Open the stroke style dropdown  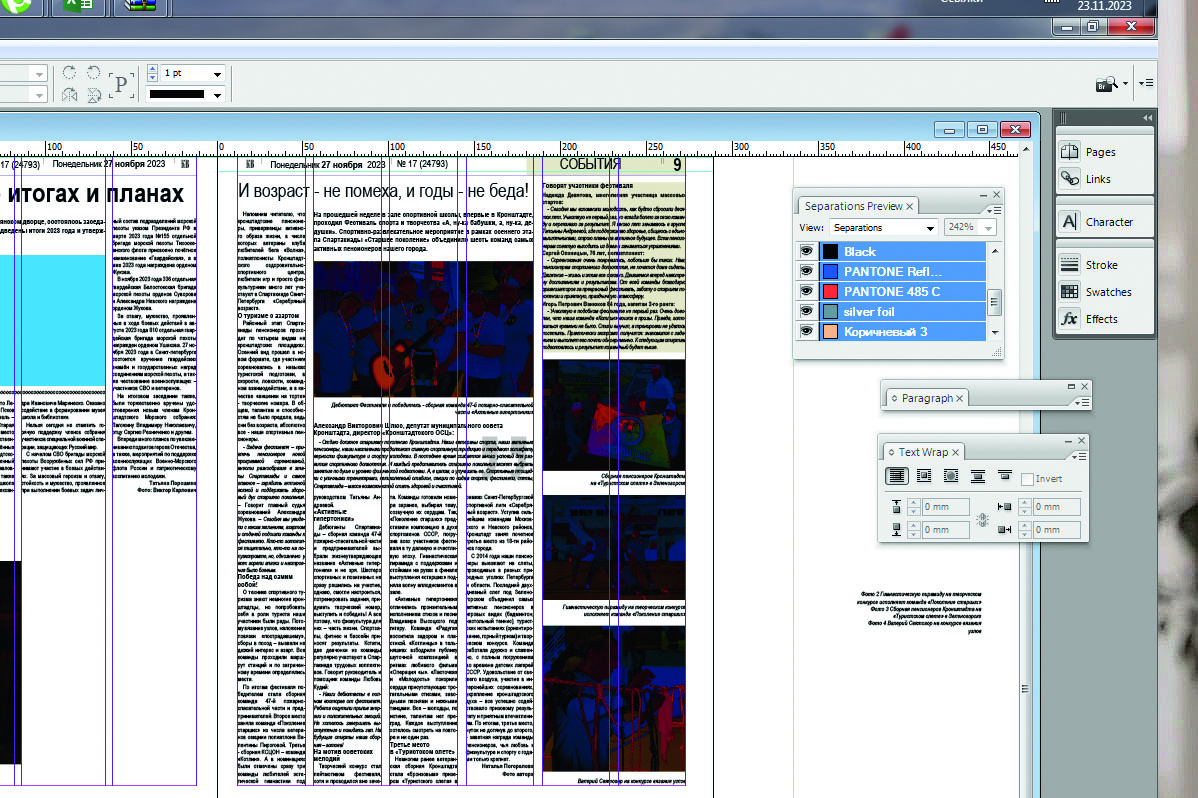pyautogui.click(x=217, y=95)
